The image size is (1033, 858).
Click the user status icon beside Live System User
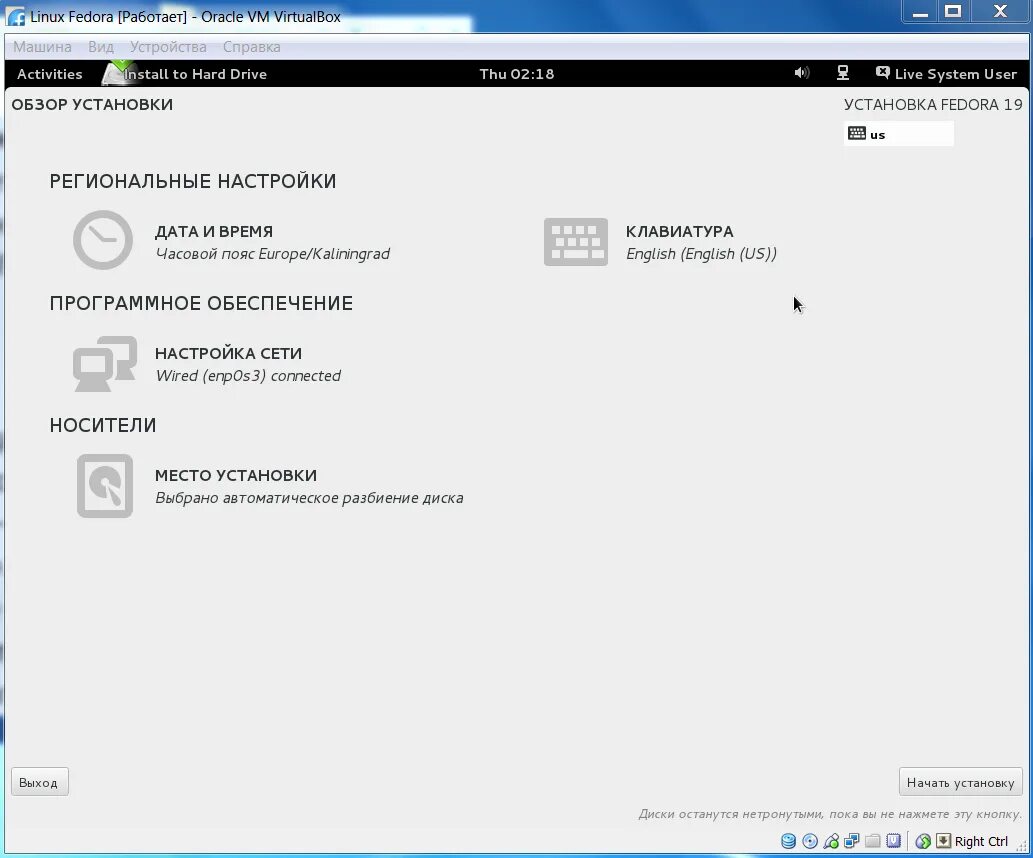pyautogui.click(x=883, y=73)
